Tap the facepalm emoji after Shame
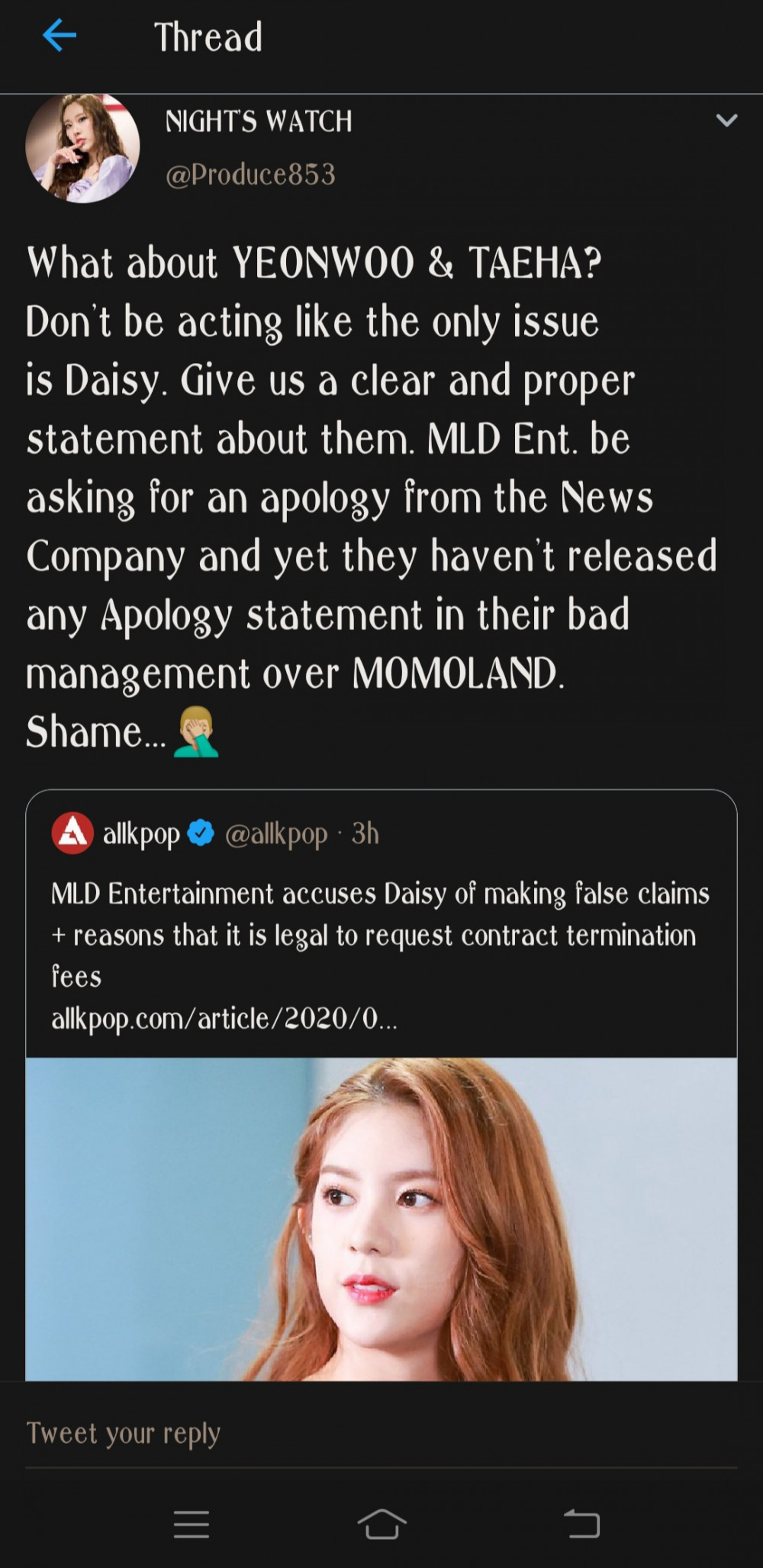Image resolution: width=763 pixels, height=1568 pixels. point(197,731)
